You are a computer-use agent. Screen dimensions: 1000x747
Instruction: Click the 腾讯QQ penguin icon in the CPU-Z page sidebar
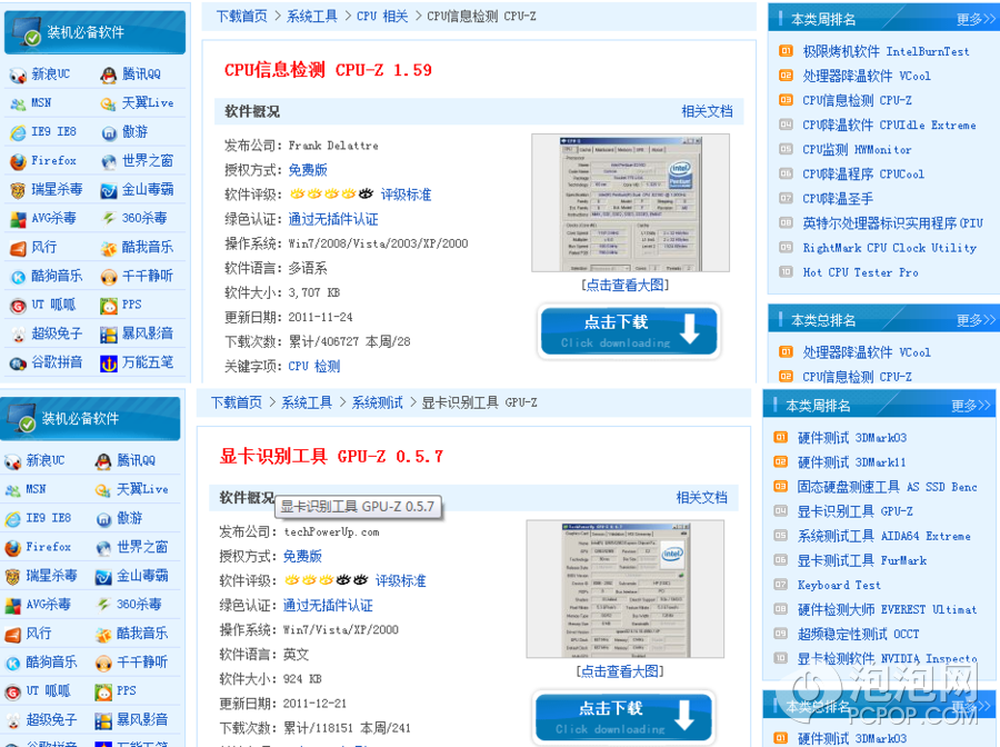tap(109, 75)
